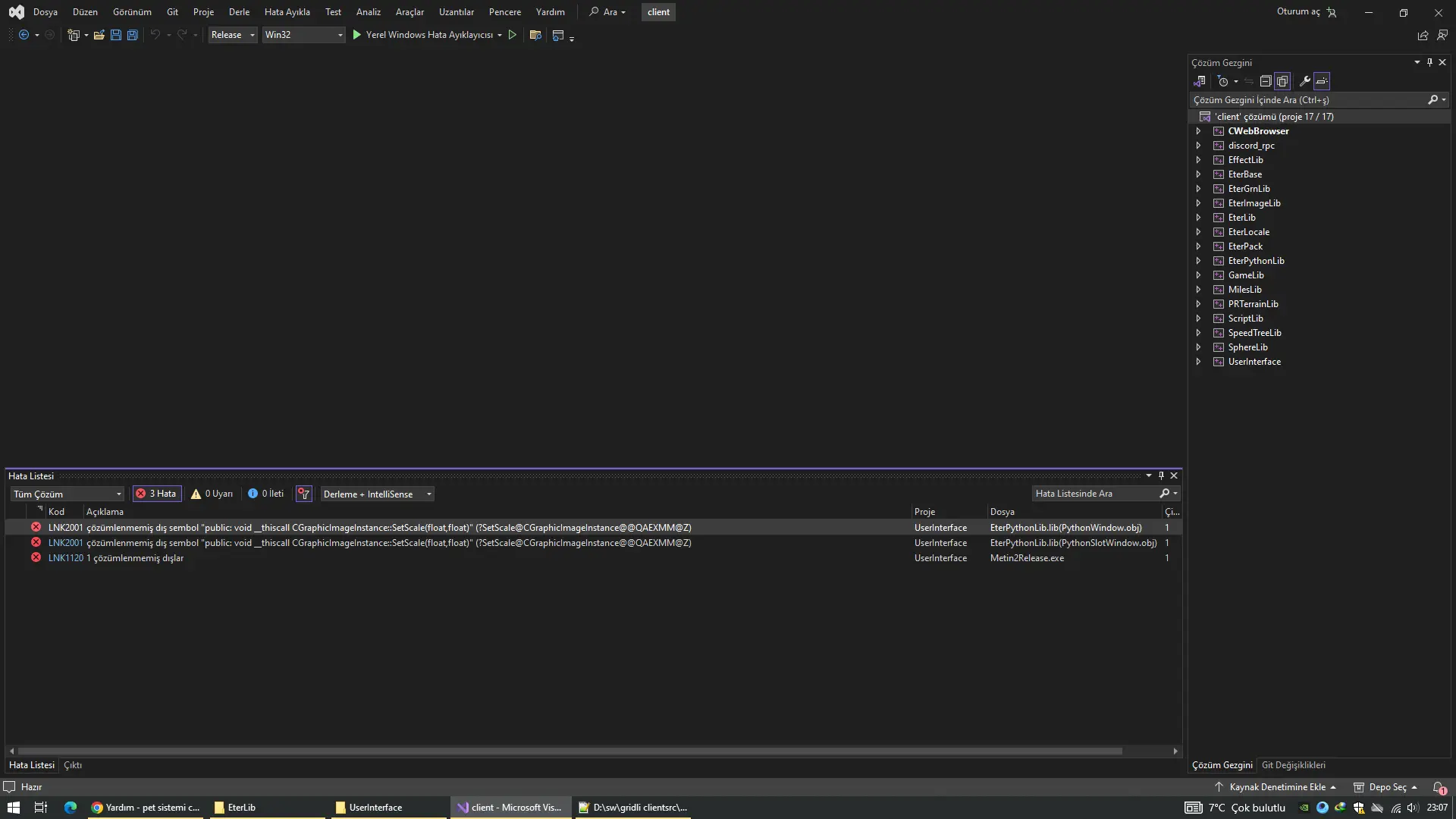
Task: Click Find in Files folder search icon
Action: pyautogui.click(x=535, y=35)
